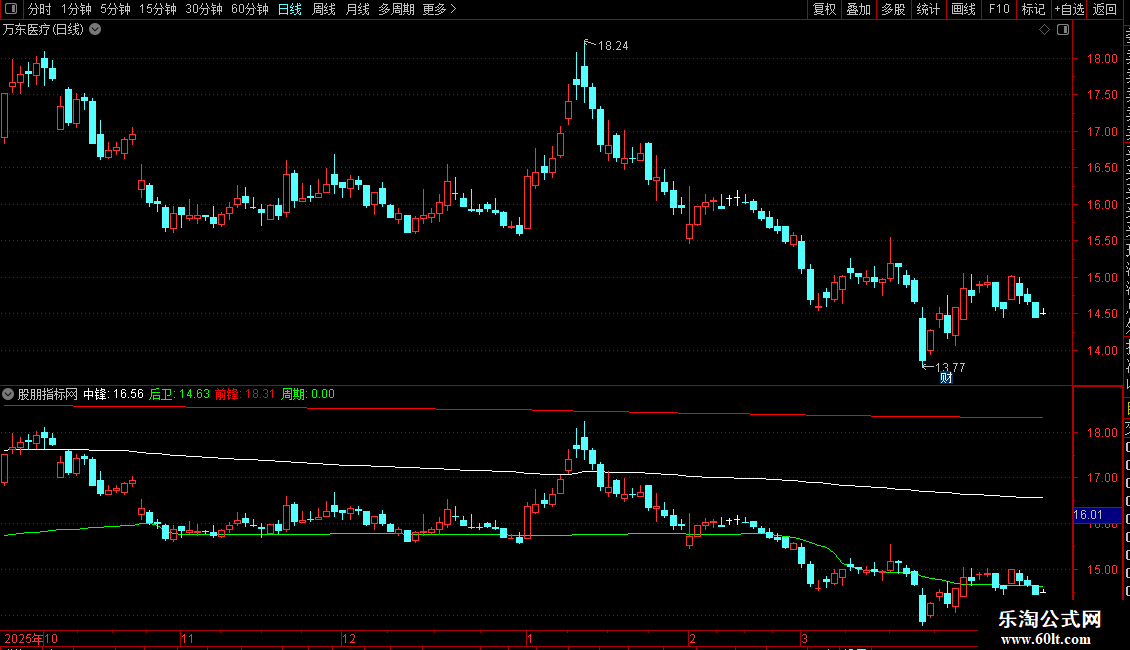Add stock via +自选 button
Screen dimensions: 1130x650
[1069, 9]
